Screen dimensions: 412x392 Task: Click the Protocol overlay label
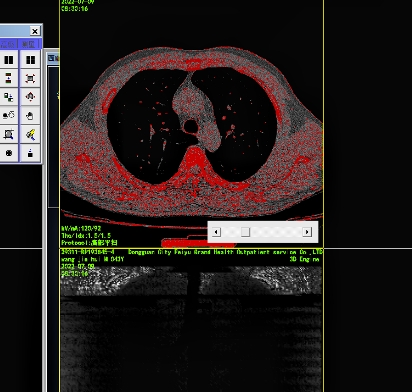tap(89, 243)
